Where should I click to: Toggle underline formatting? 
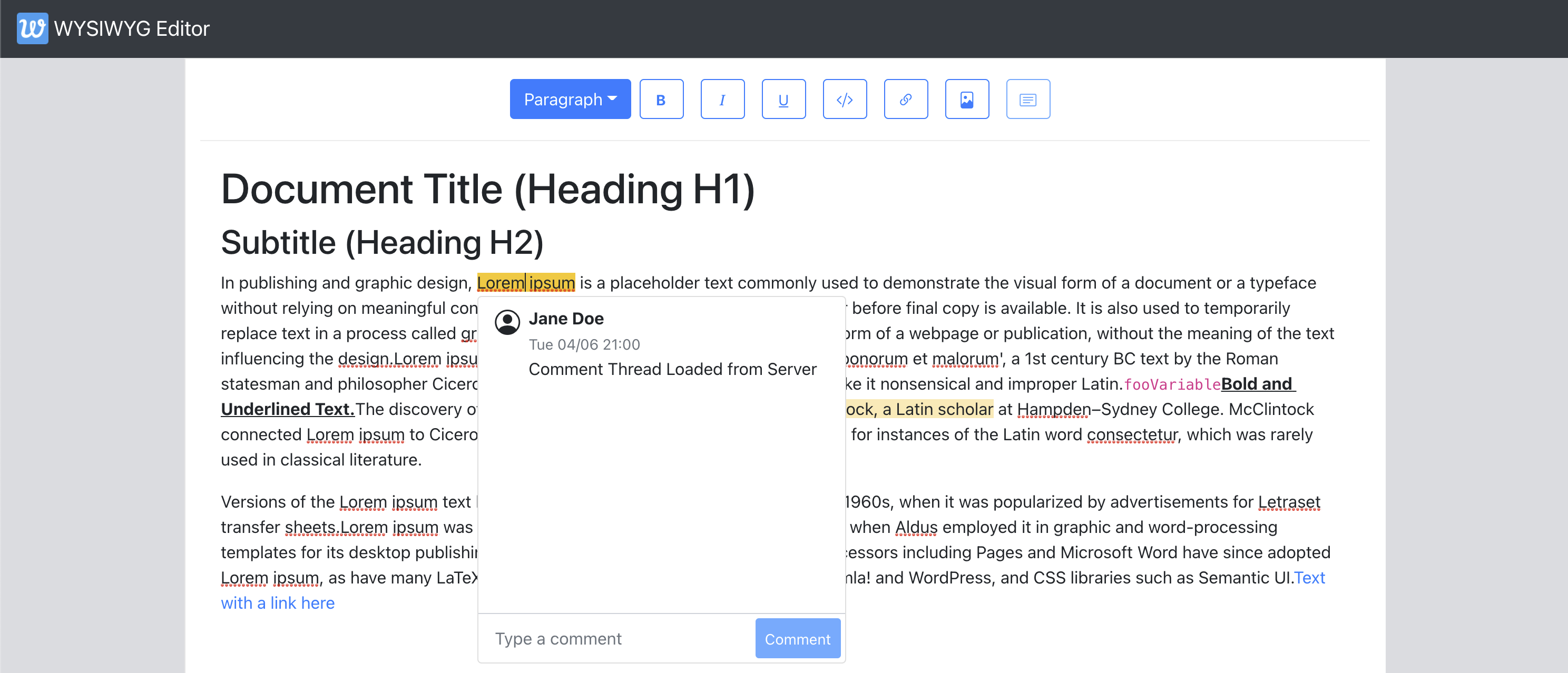(783, 99)
